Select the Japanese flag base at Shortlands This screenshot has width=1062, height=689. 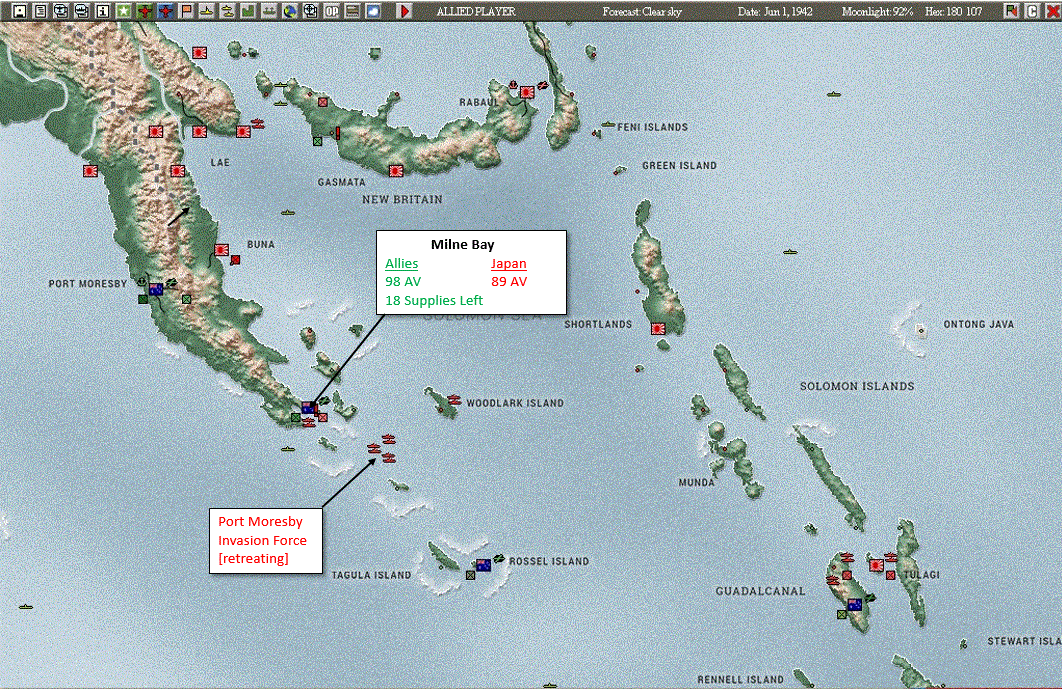click(x=658, y=329)
